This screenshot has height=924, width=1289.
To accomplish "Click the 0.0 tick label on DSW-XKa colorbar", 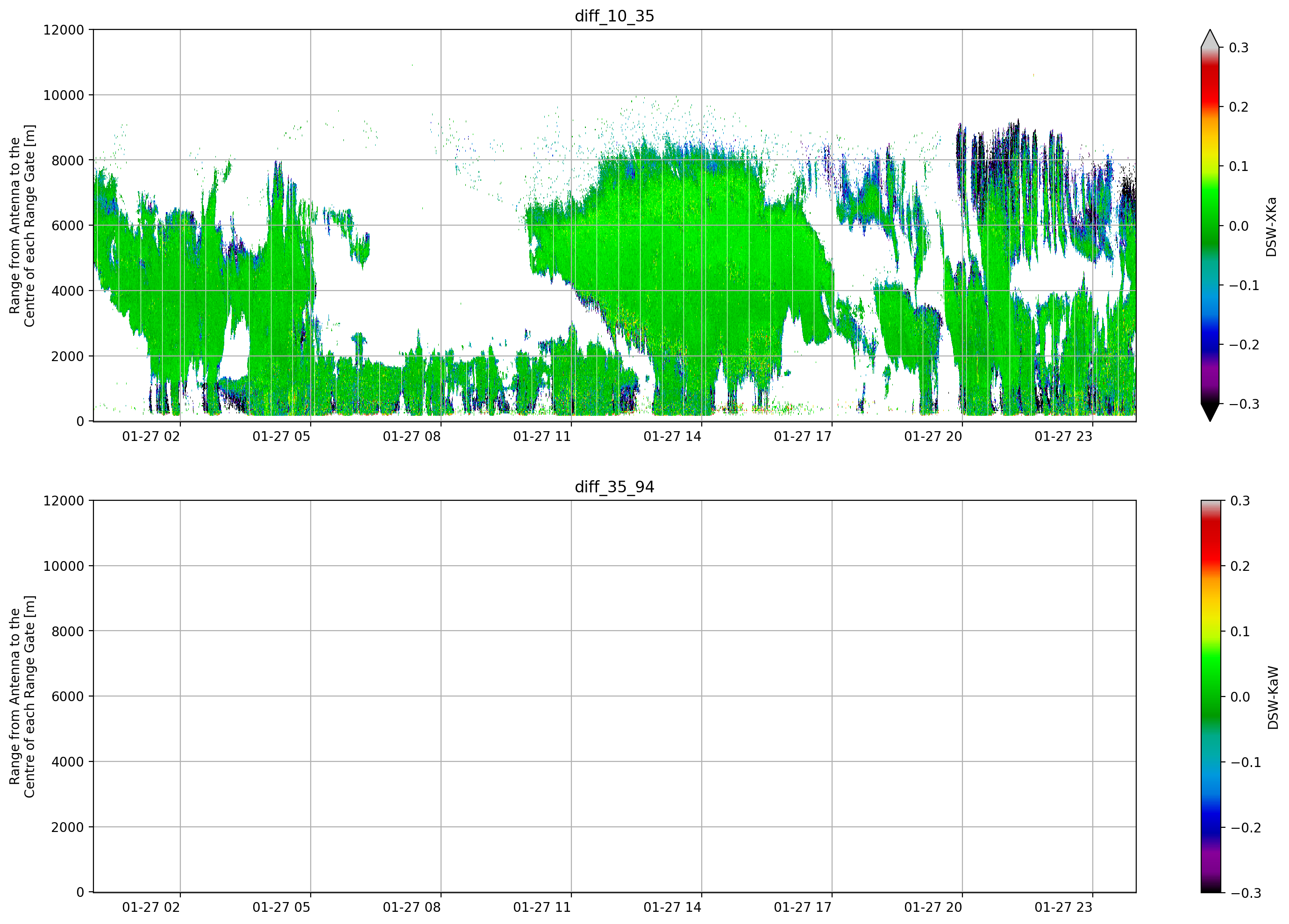I will [x=1239, y=226].
